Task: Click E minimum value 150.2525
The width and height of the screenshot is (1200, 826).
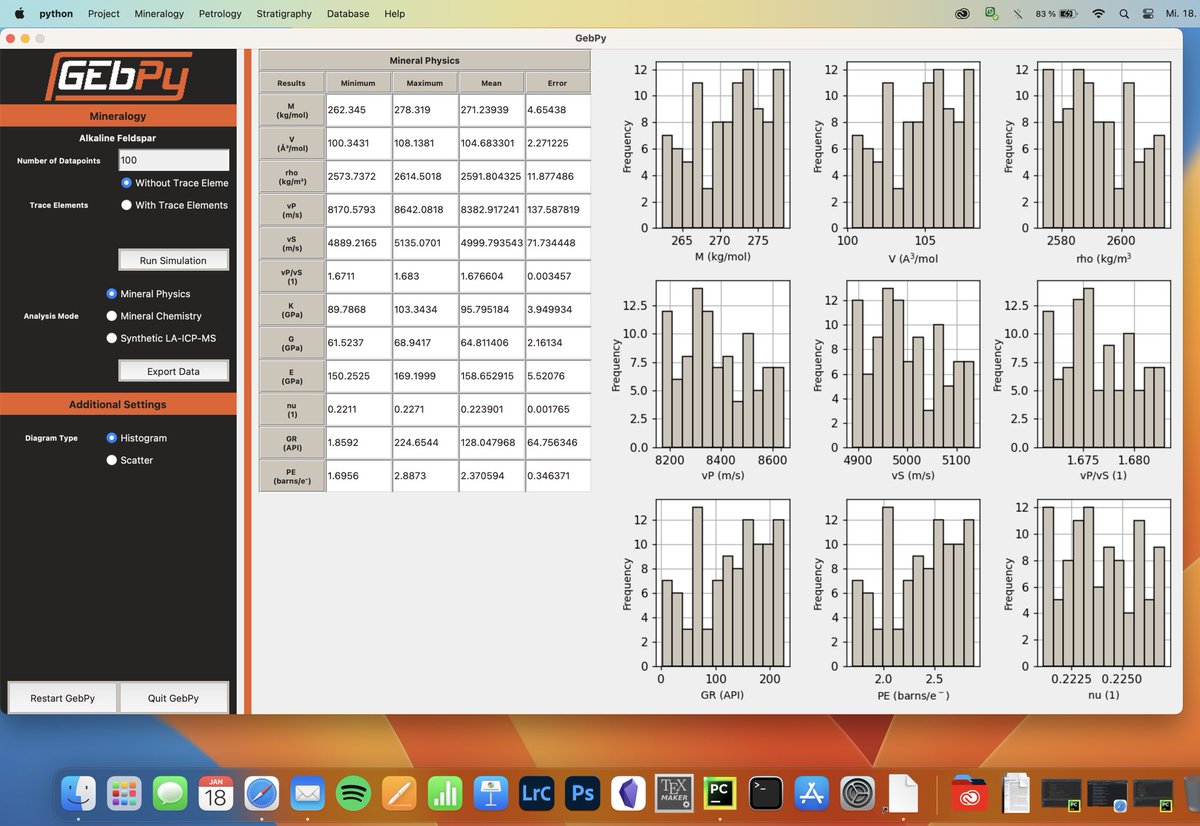Action: pyautogui.click(x=358, y=376)
